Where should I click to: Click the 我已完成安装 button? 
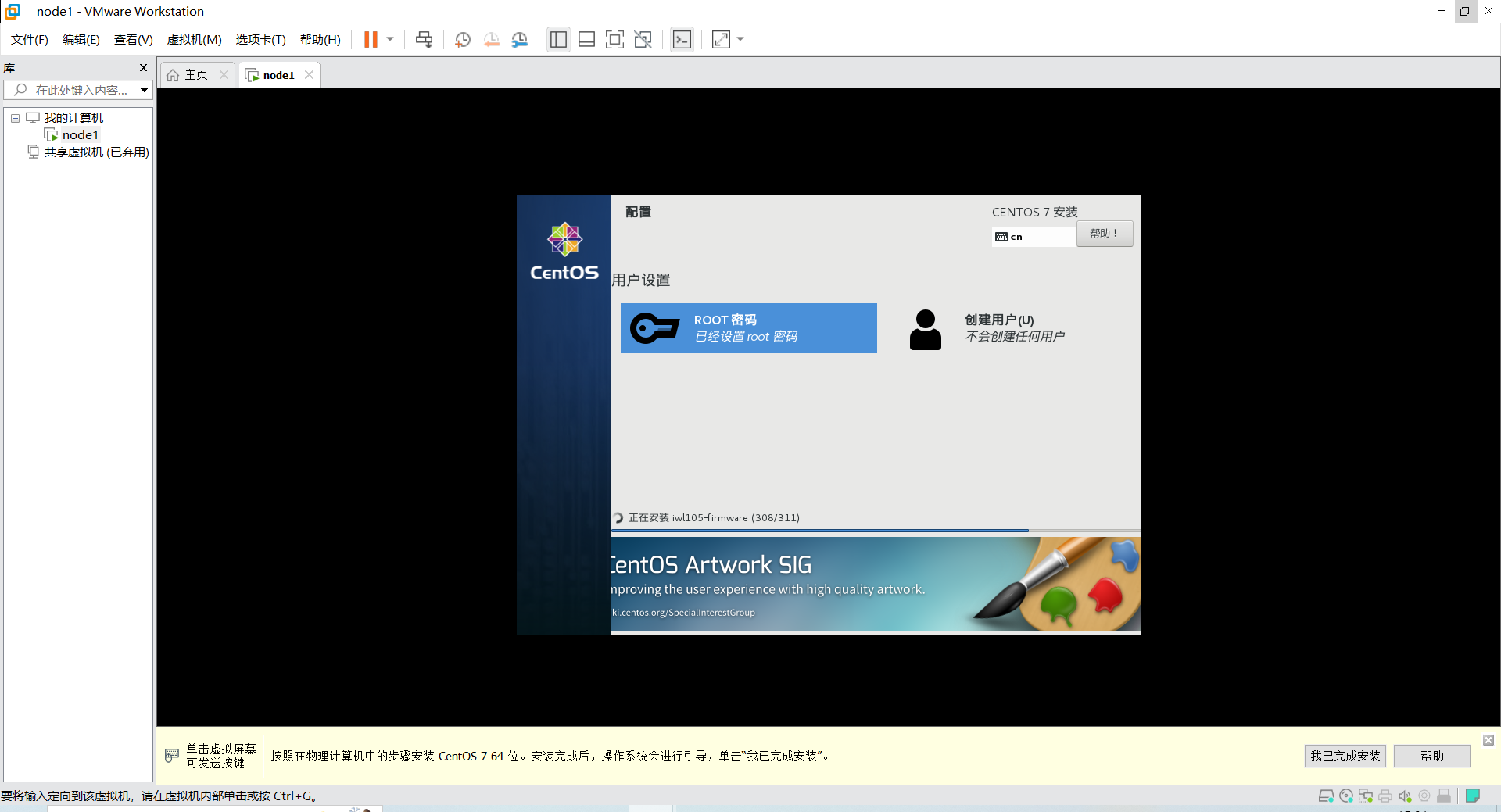1345,756
